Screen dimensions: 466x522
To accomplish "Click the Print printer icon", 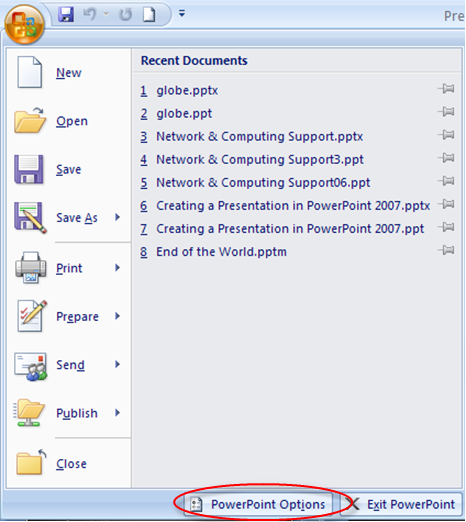I will click(31, 268).
